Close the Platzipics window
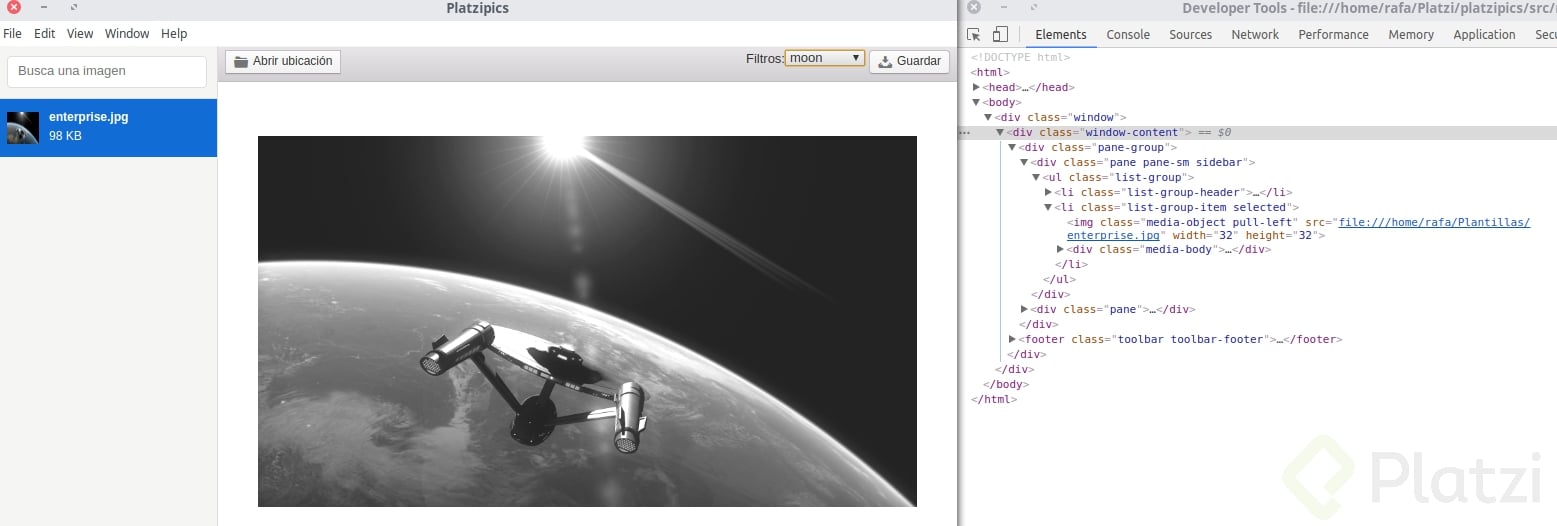 click(x=14, y=7)
